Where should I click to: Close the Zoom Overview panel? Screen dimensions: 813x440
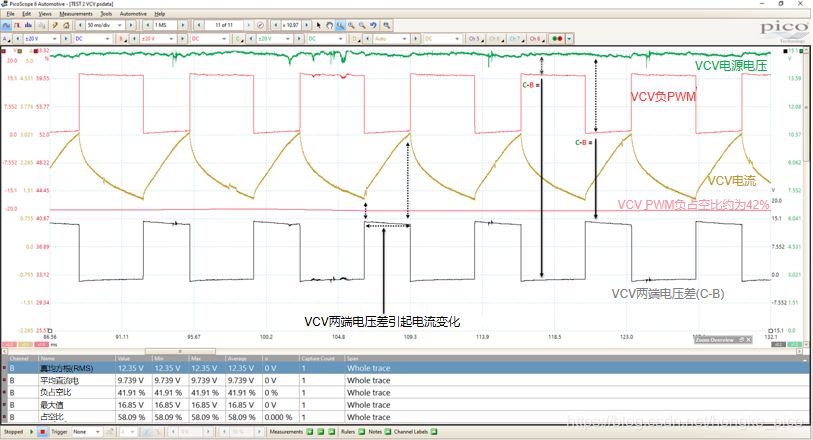click(749, 340)
